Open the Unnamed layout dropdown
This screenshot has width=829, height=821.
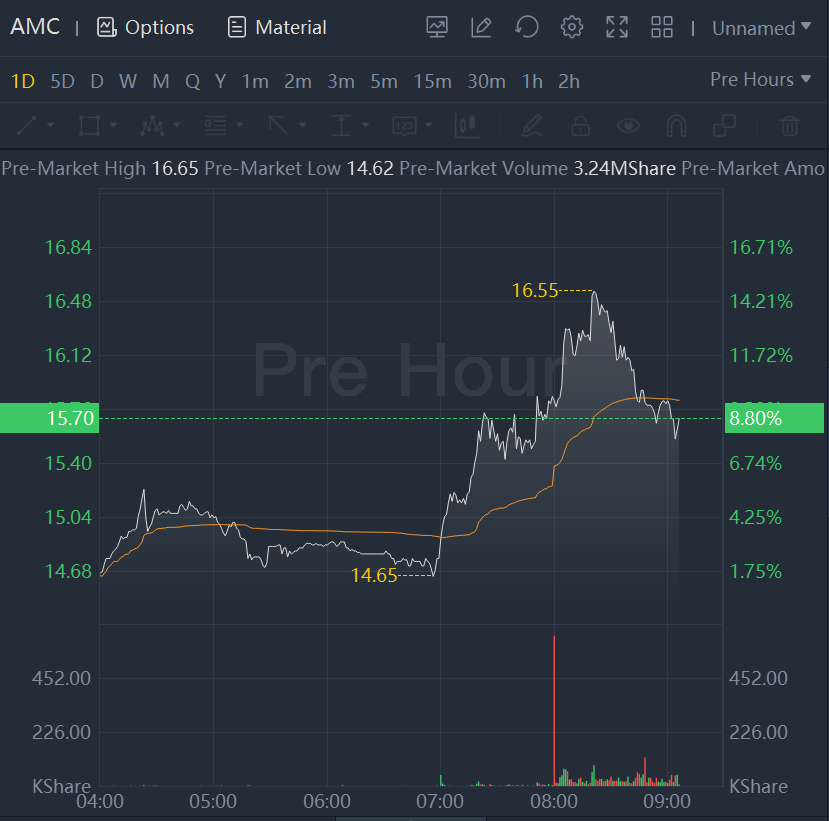point(761,28)
